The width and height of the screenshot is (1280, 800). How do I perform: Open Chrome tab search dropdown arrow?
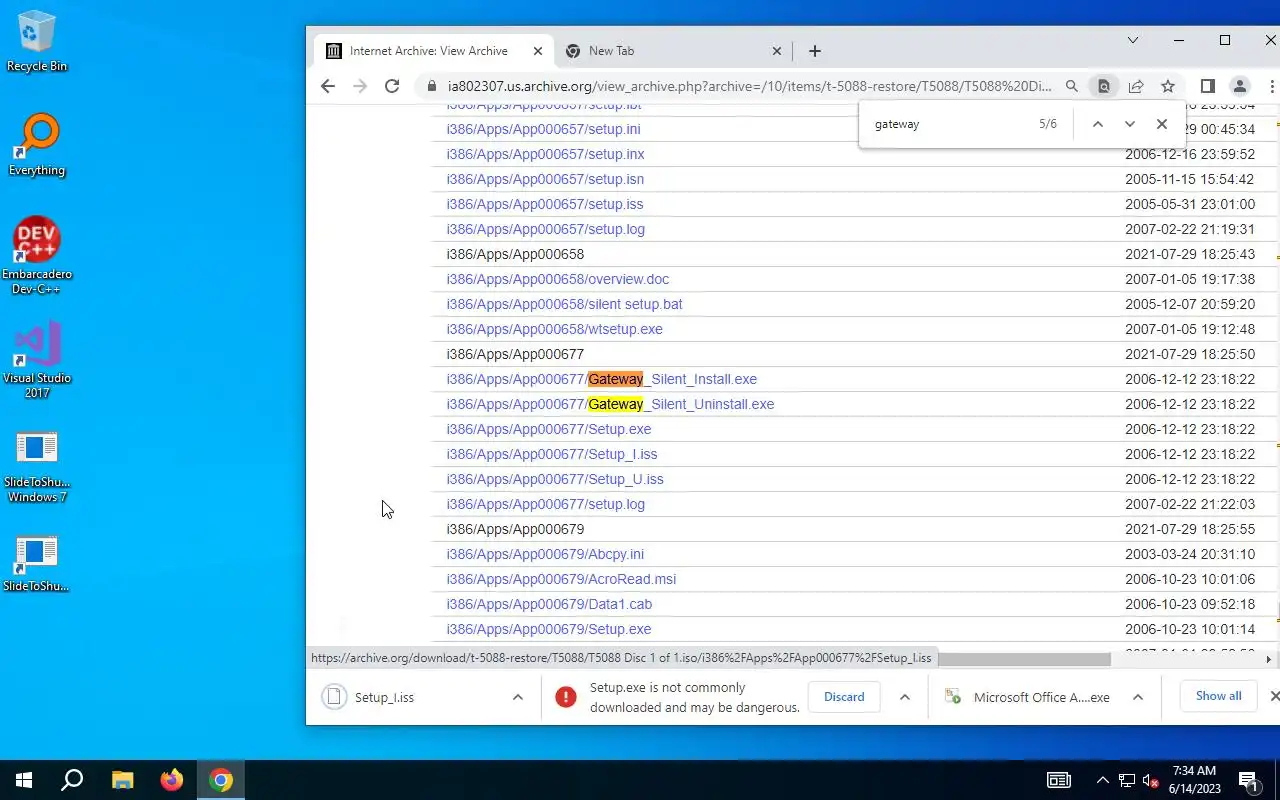1133,40
